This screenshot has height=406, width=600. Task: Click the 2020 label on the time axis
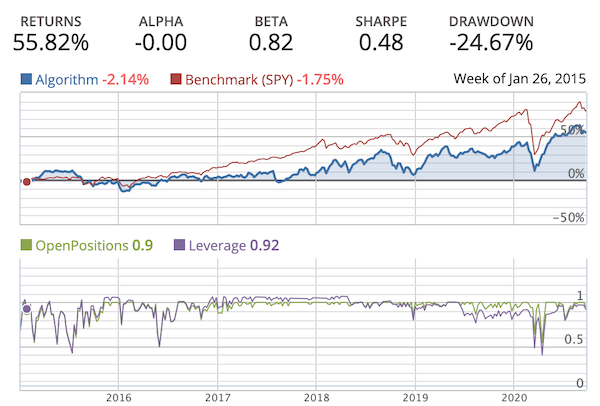[x=513, y=396]
